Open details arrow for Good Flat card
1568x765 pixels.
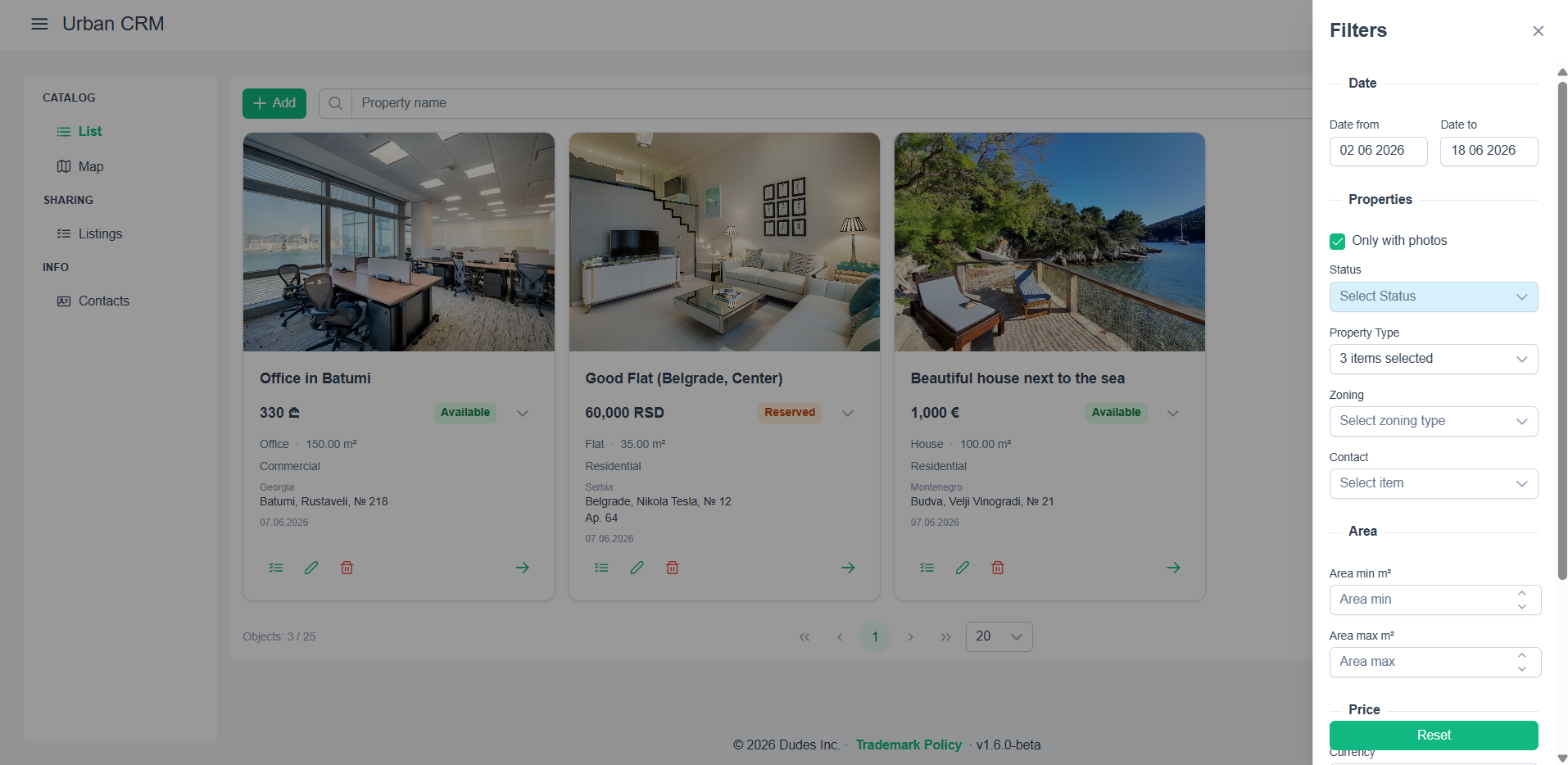[x=848, y=568]
